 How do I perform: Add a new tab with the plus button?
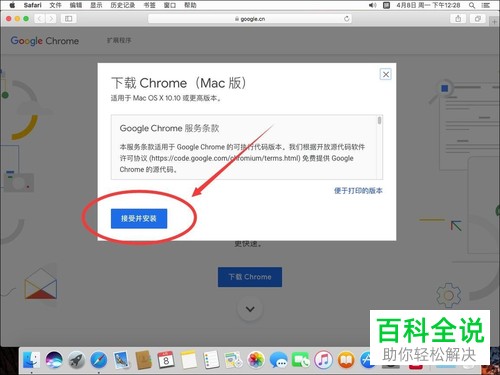tap(495, 22)
